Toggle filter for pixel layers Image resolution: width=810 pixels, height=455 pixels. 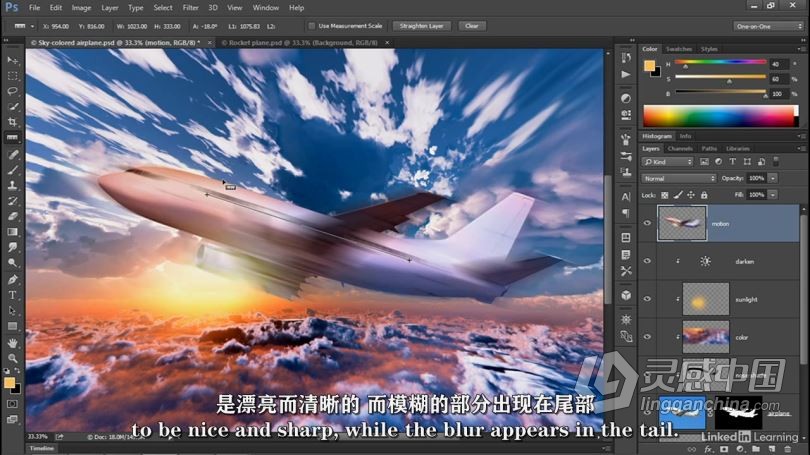coord(704,162)
